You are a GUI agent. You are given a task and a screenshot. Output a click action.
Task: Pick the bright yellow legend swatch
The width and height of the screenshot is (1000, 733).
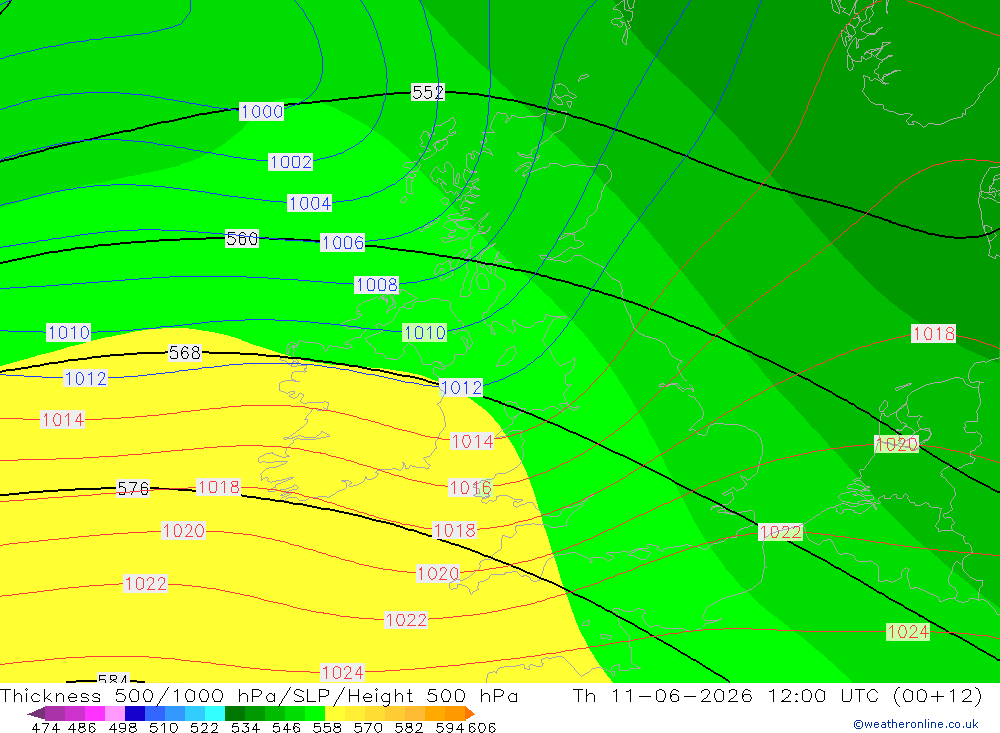point(335,713)
